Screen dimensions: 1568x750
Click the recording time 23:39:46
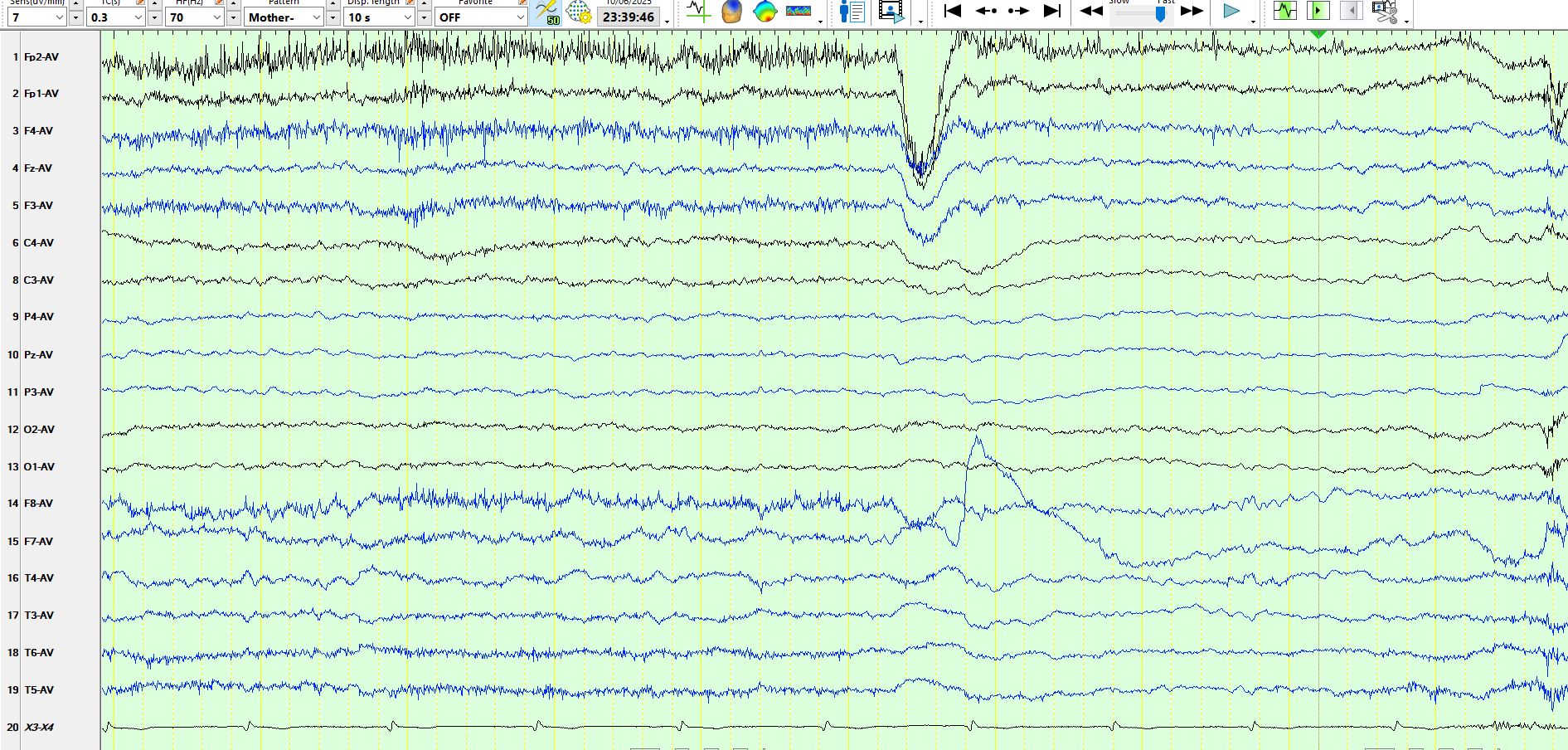point(629,17)
